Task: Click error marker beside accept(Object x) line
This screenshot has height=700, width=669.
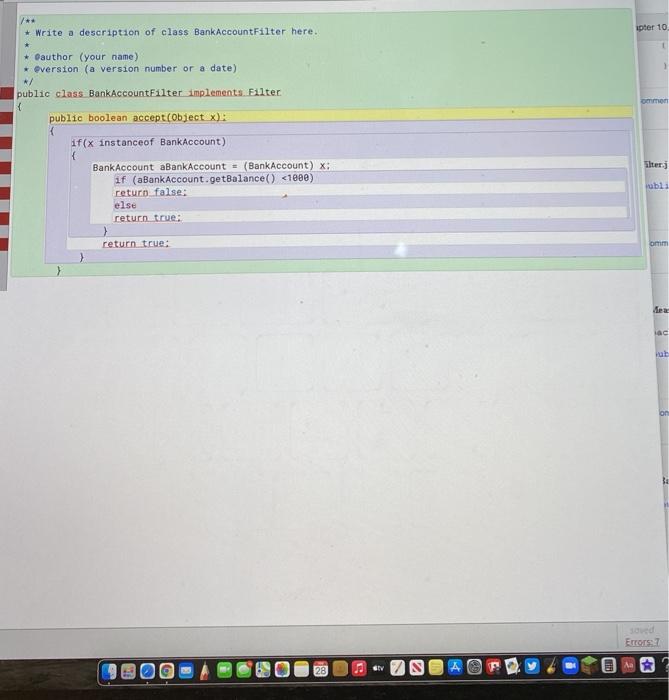Action: coord(6,118)
